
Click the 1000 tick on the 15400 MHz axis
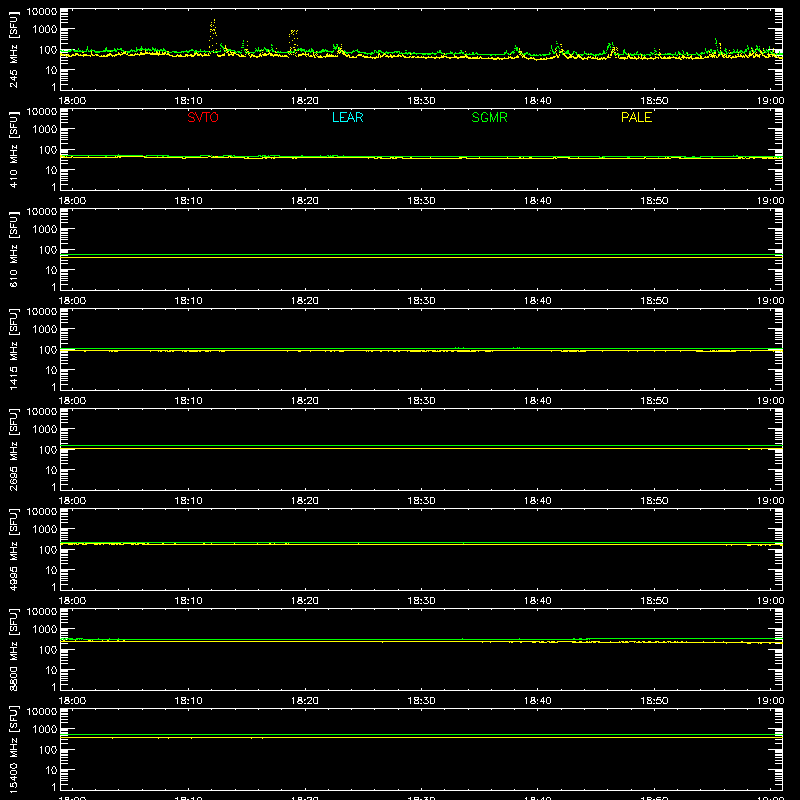45,730
